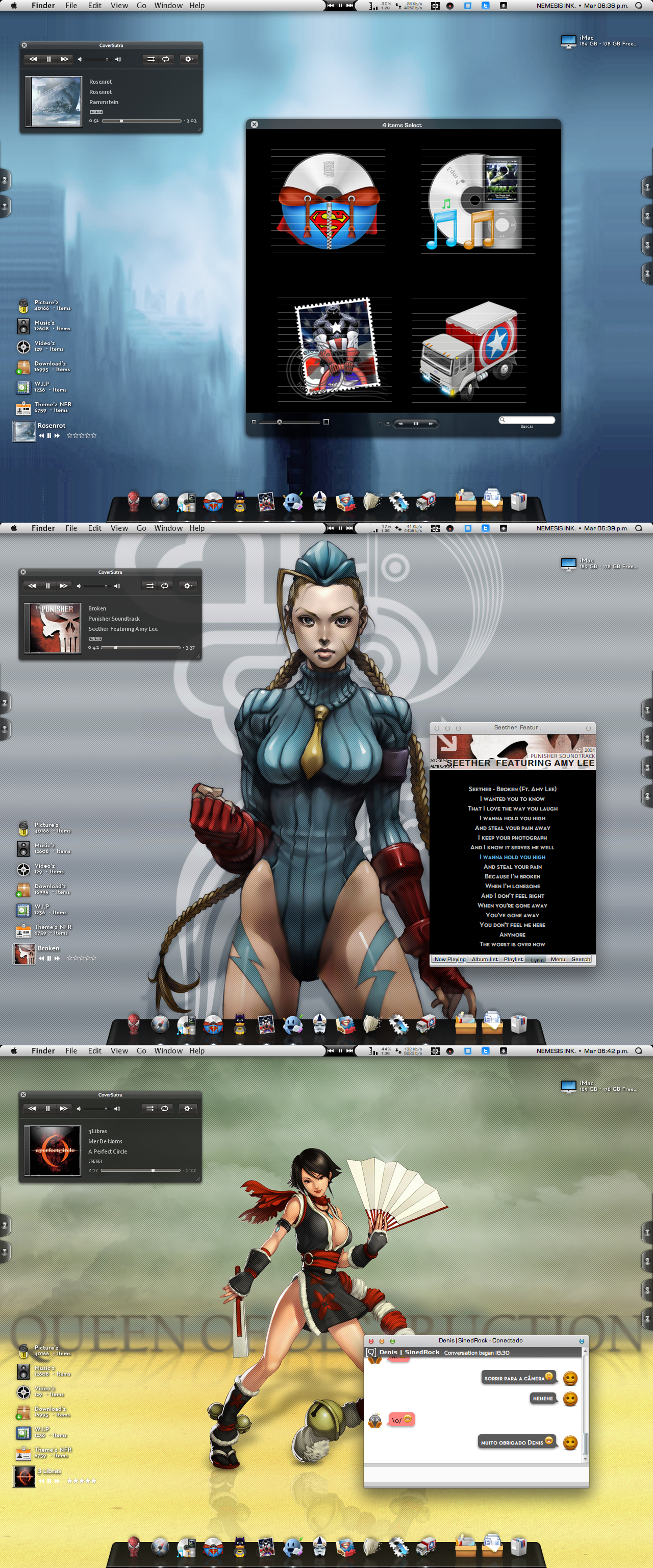The width and height of the screenshot is (653, 1568).
Task: Rewind using 4 items Select bottom transport
Action: pos(400,423)
